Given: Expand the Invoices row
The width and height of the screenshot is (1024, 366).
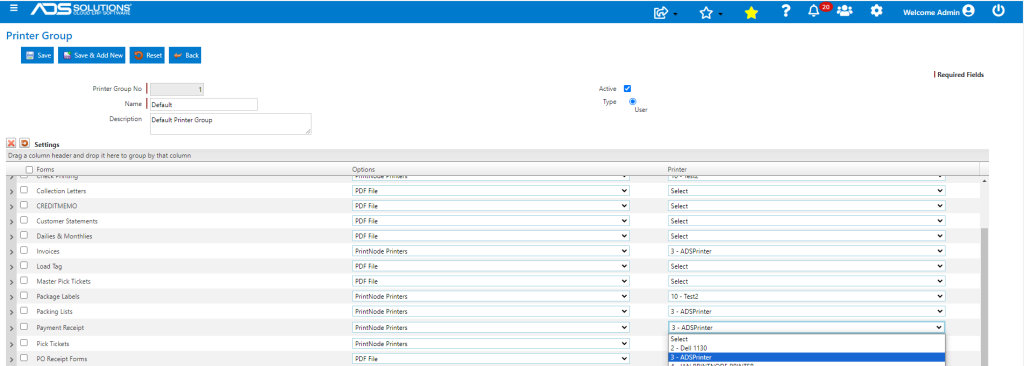Looking at the screenshot, I should (12, 252).
